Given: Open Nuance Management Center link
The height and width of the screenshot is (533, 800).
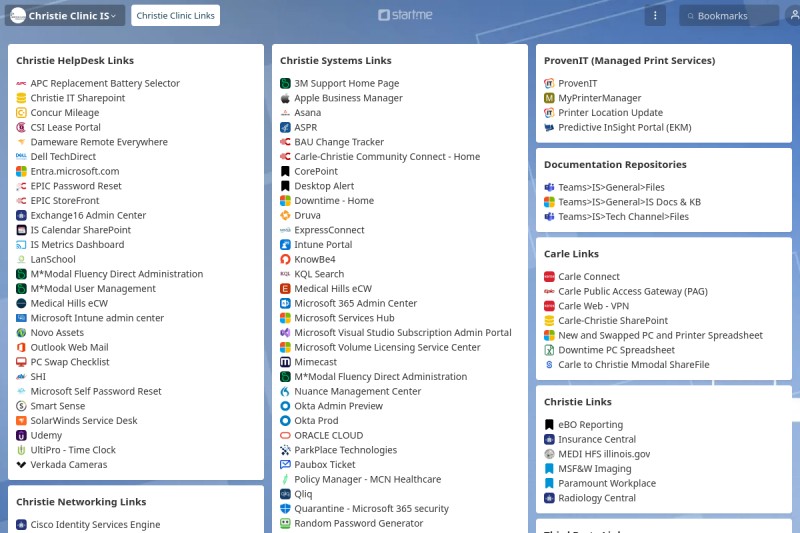Looking at the screenshot, I should (x=358, y=391).
